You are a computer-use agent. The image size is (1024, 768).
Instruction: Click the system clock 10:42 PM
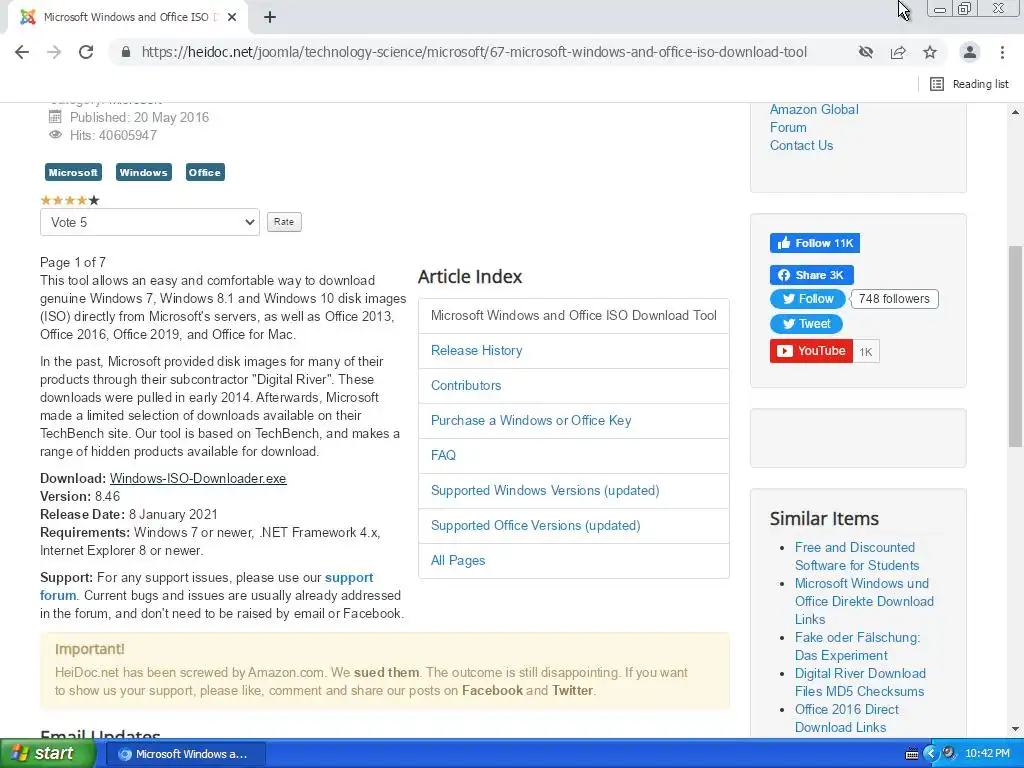coord(987,754)
